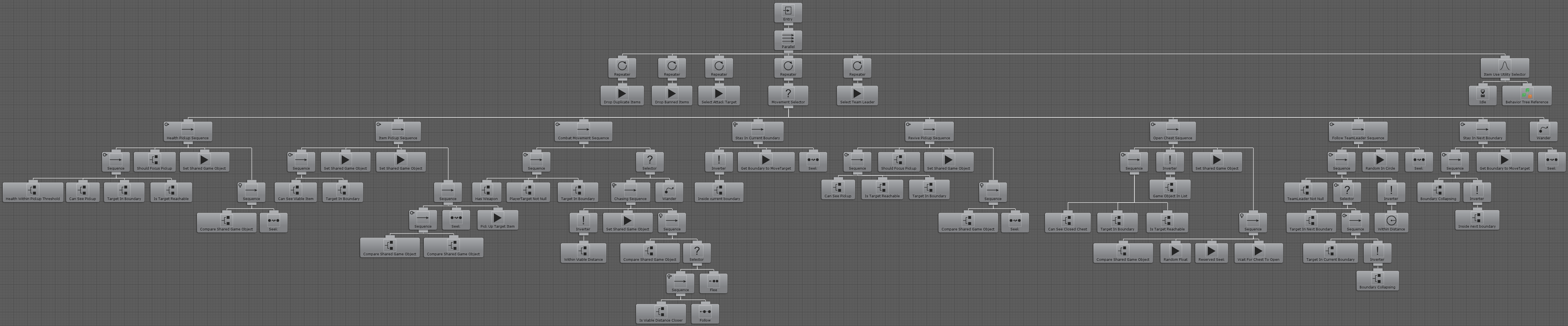The width and height of the screenshot is (1568, 326).
Task: Select the Inside next boundary node
Action: click(x=1477, y=220)
